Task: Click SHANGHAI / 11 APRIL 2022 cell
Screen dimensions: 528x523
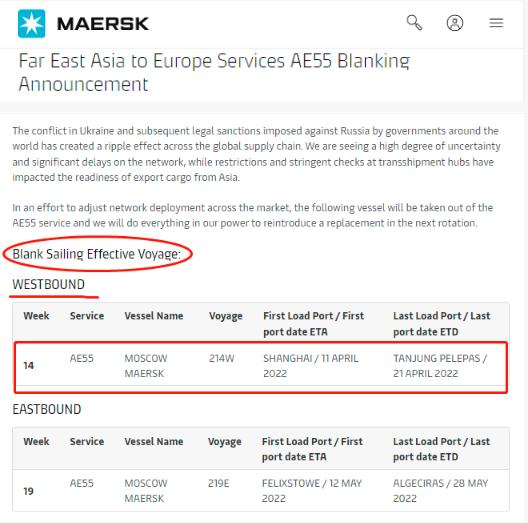Action: point(311,366)
